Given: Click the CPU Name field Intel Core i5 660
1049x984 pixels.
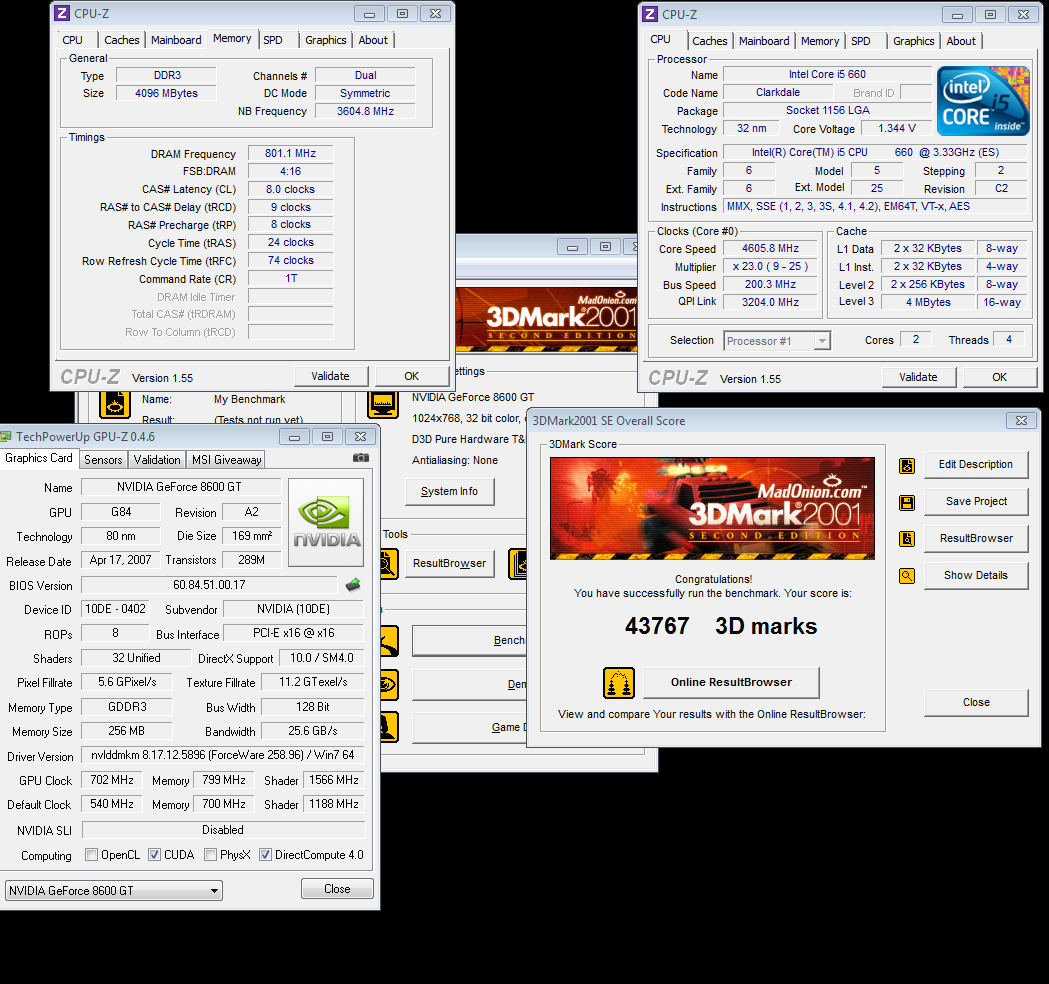Looking at the screenshot, I should click(x=828, y=74).
